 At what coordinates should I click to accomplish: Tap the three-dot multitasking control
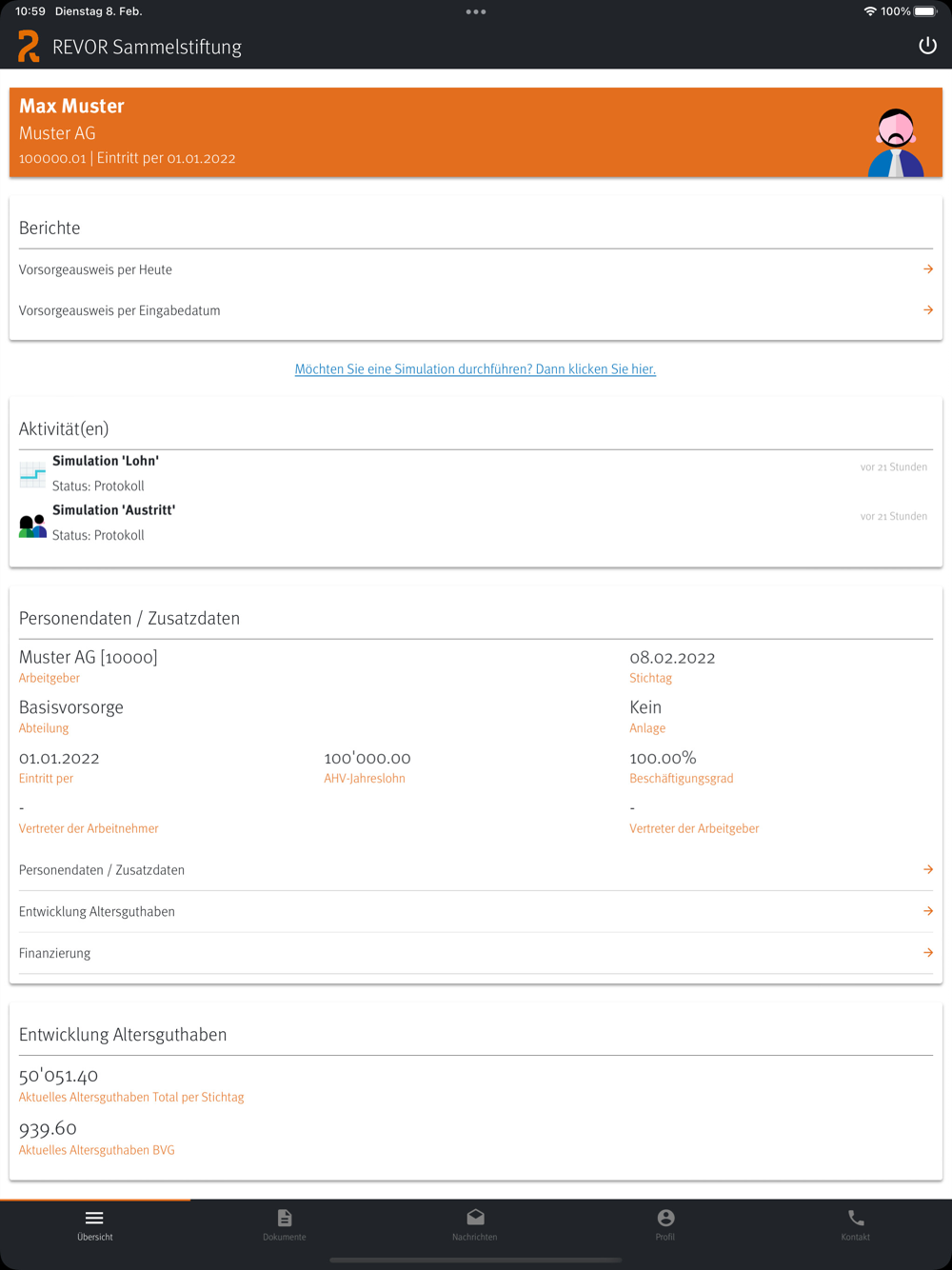476,11
